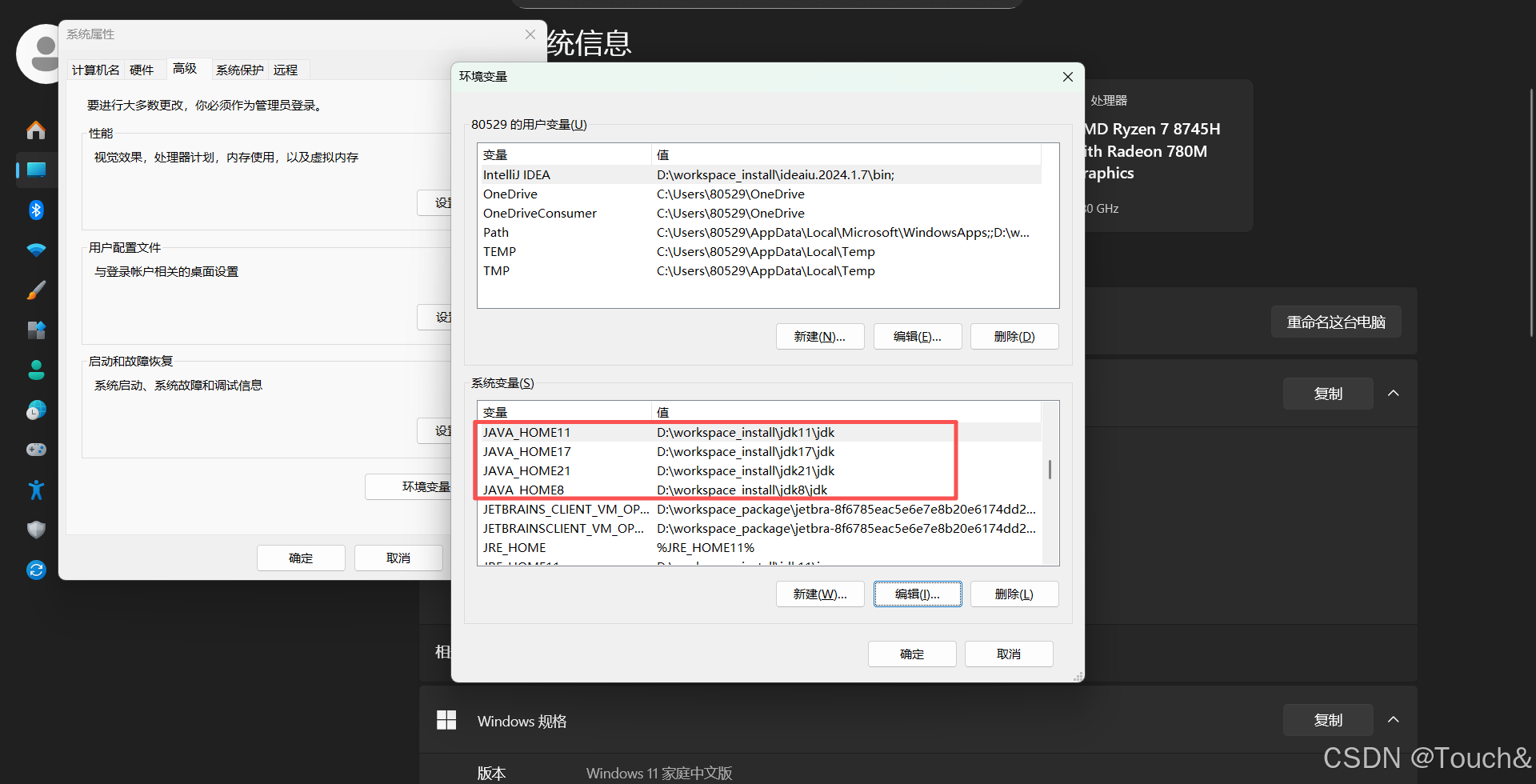The height and width of the screenshot is (784, 1536).
Task: Click the system variables list scrollbar thumb
Action: 1050,470
